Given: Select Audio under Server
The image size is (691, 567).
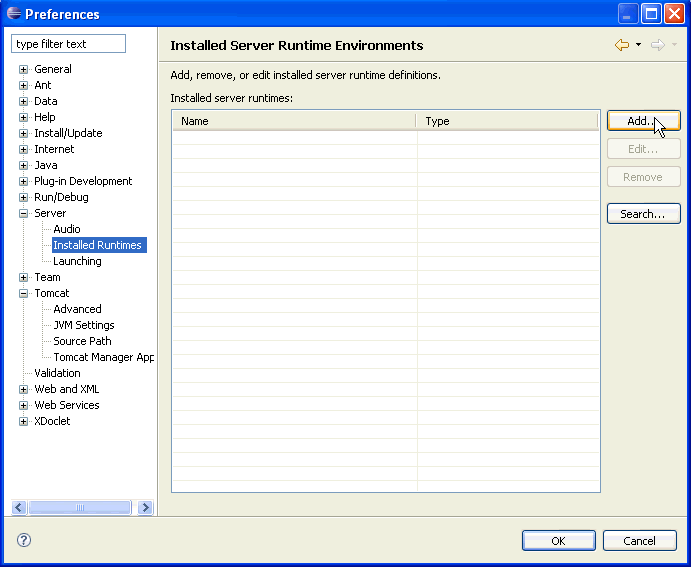Looking at the screenshot, I should click(66, 229).
